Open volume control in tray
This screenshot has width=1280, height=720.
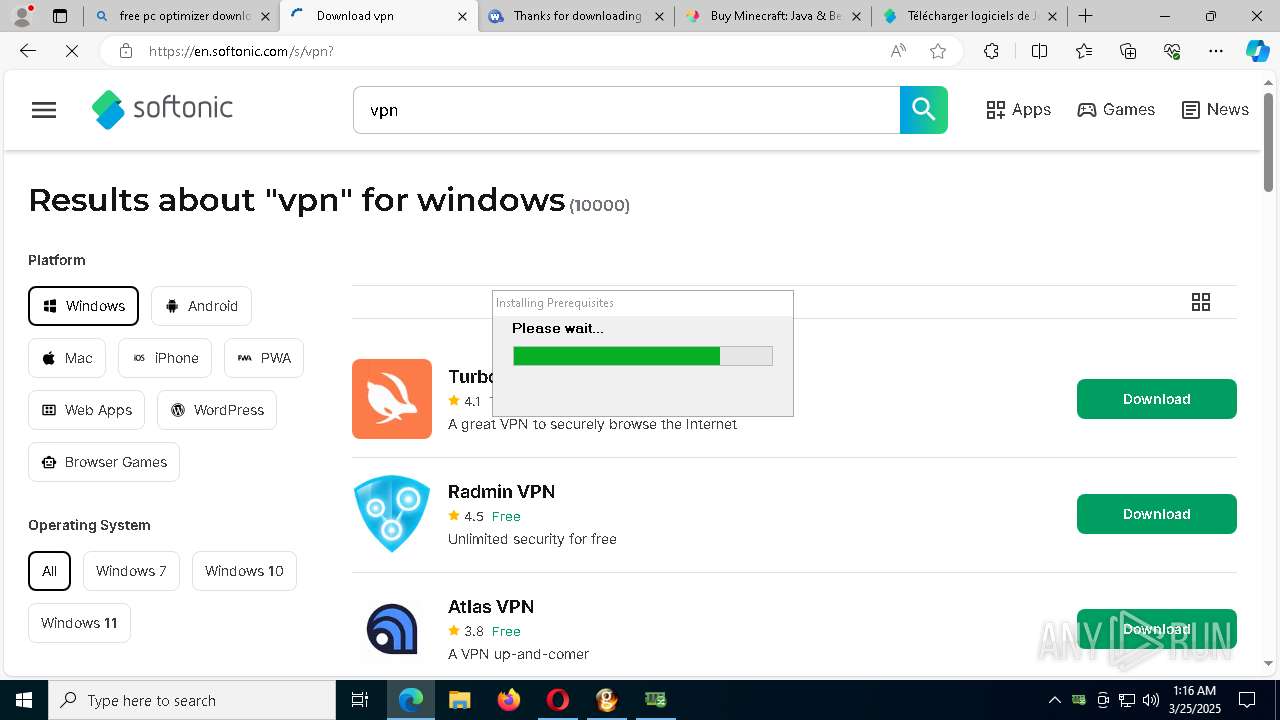coord(1151,700)
